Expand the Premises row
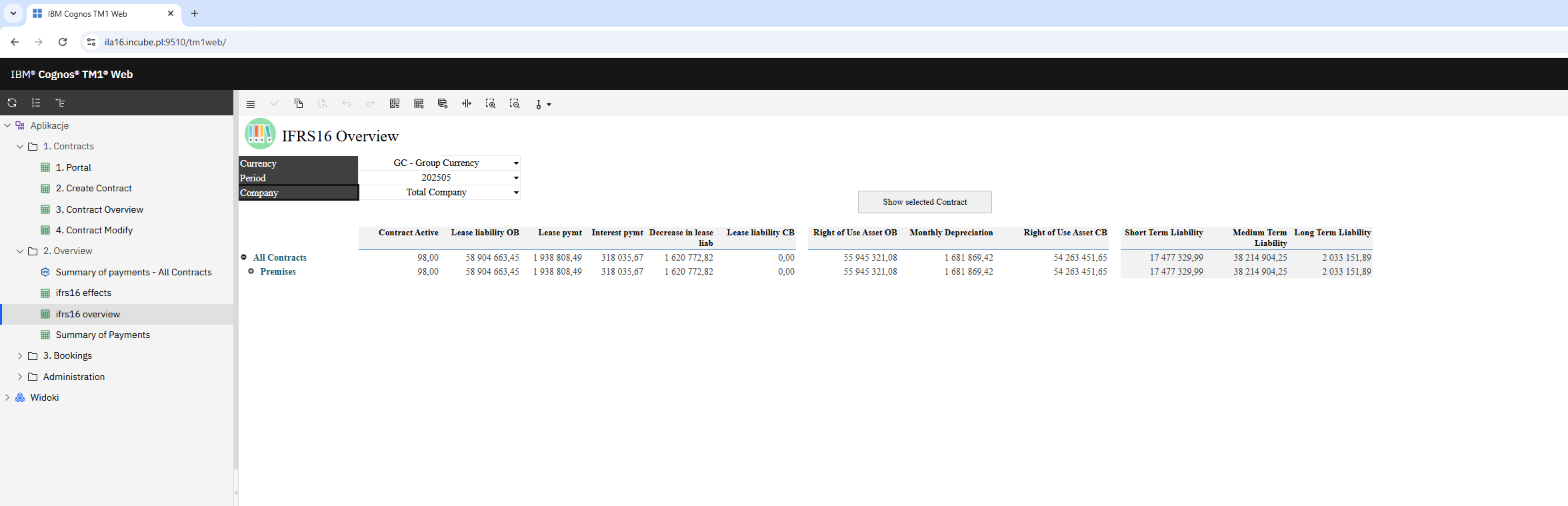 point(251,271)
